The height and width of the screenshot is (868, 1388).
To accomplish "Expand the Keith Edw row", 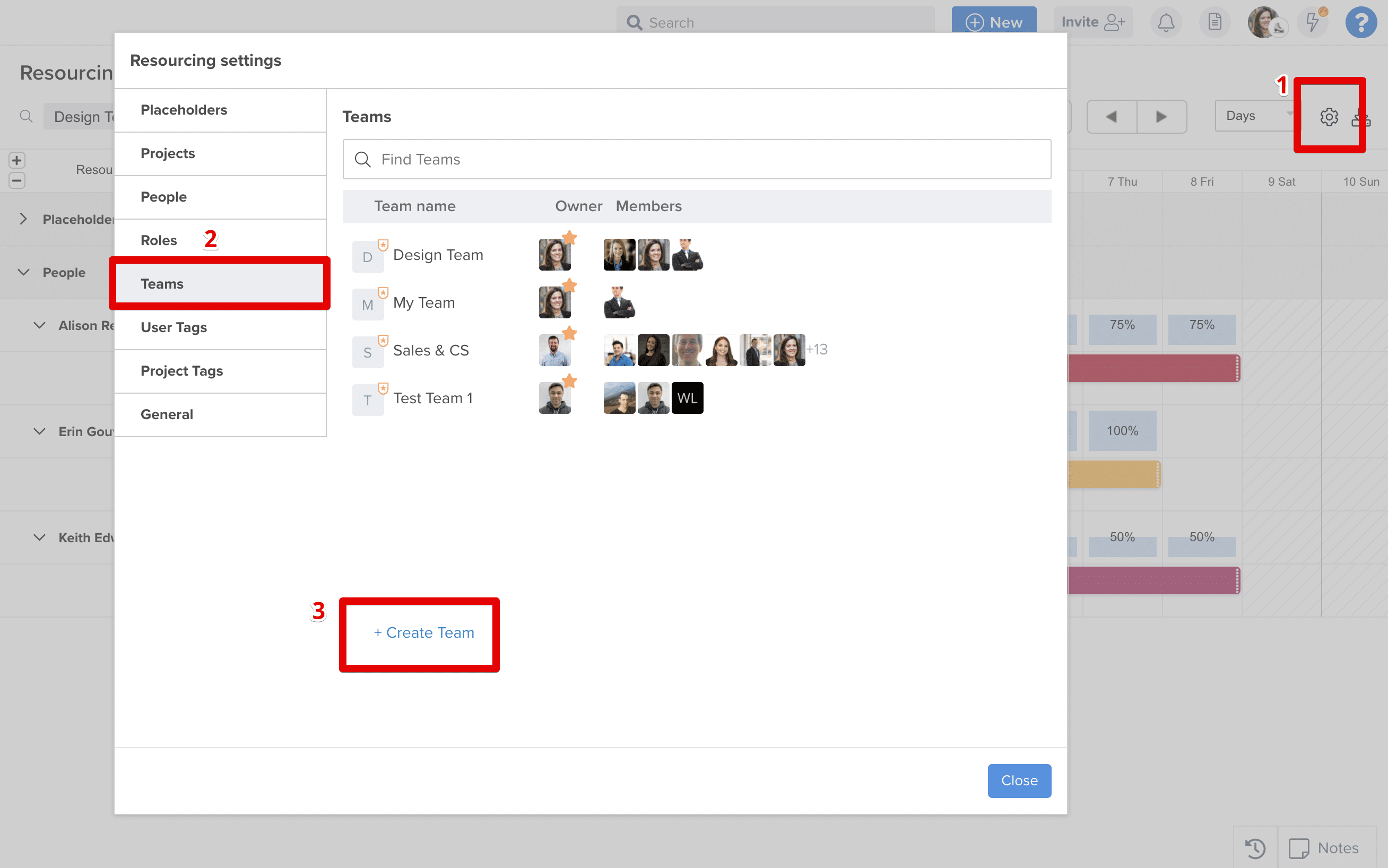I will click(39, 537).
